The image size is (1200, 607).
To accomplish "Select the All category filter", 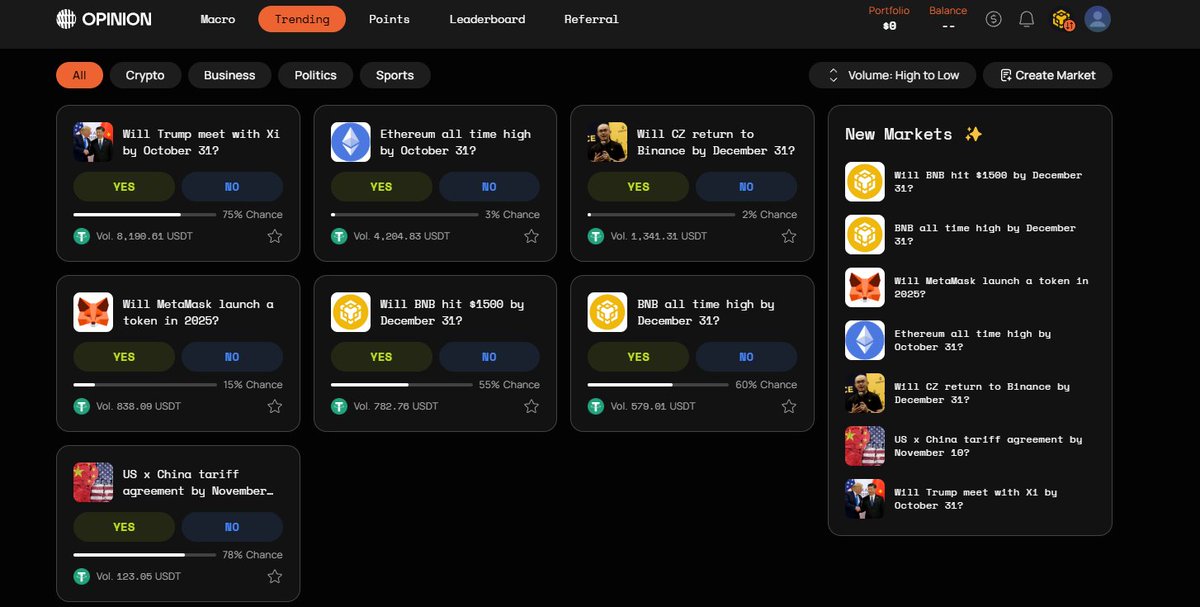I will pyautogui.click(x=80, y=75).
